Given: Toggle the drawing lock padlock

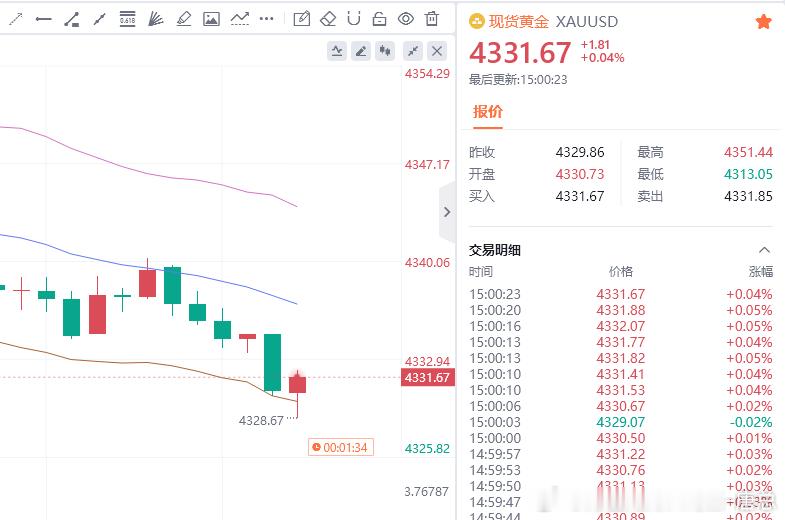Looking at the screenshot, I should tap(379, 19).
